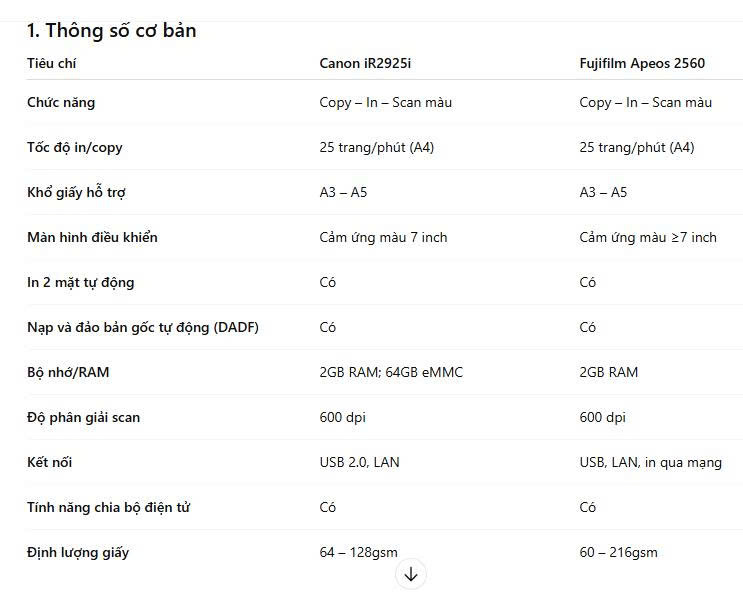Click the Canon iR2925i column header

pos(365,63)
